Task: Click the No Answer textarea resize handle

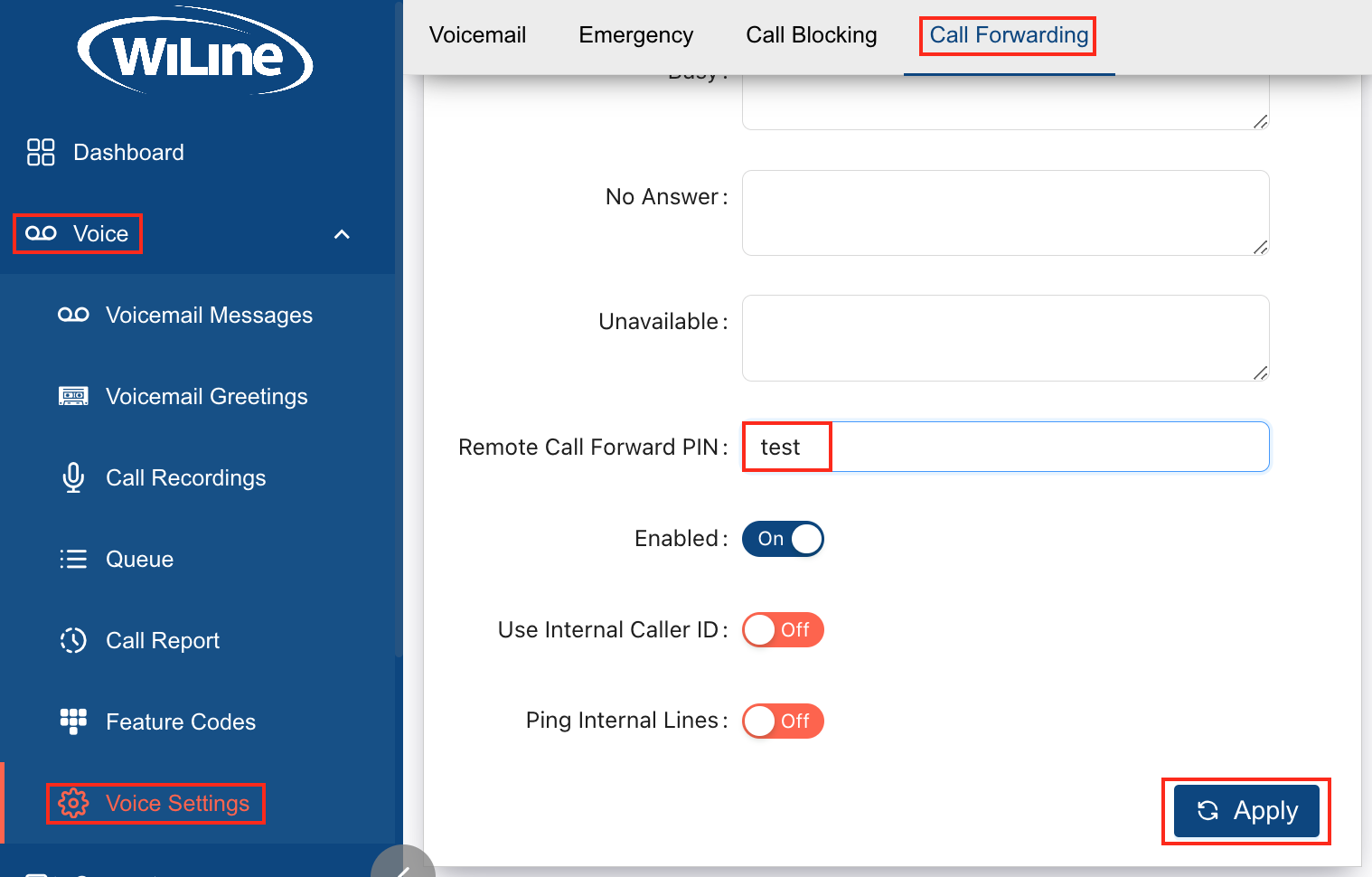Action: pos(1260,247)
